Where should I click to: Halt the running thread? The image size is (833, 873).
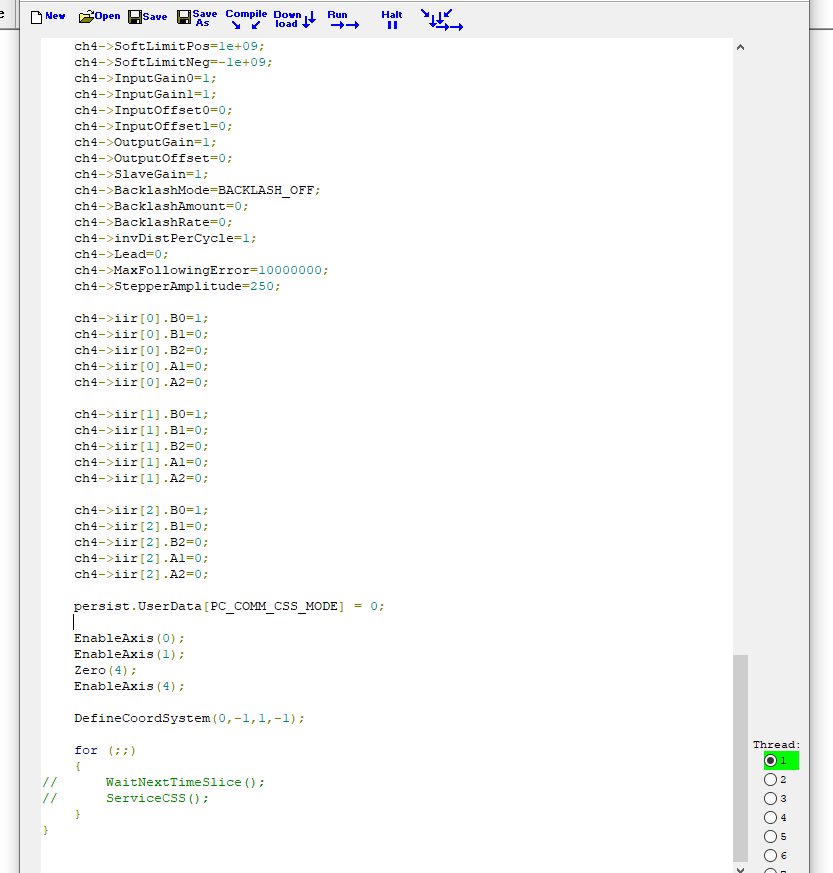coord(392,19)
